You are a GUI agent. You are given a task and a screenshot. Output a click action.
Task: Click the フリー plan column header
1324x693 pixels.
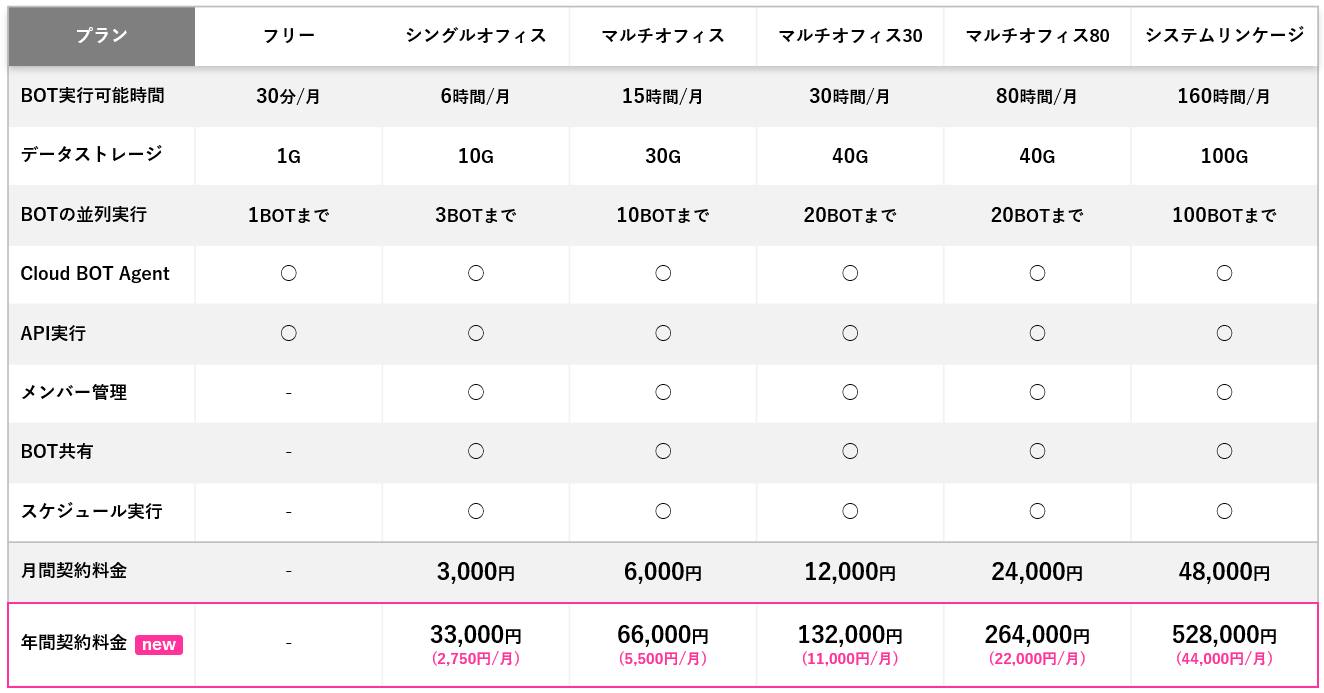point(288,36)
